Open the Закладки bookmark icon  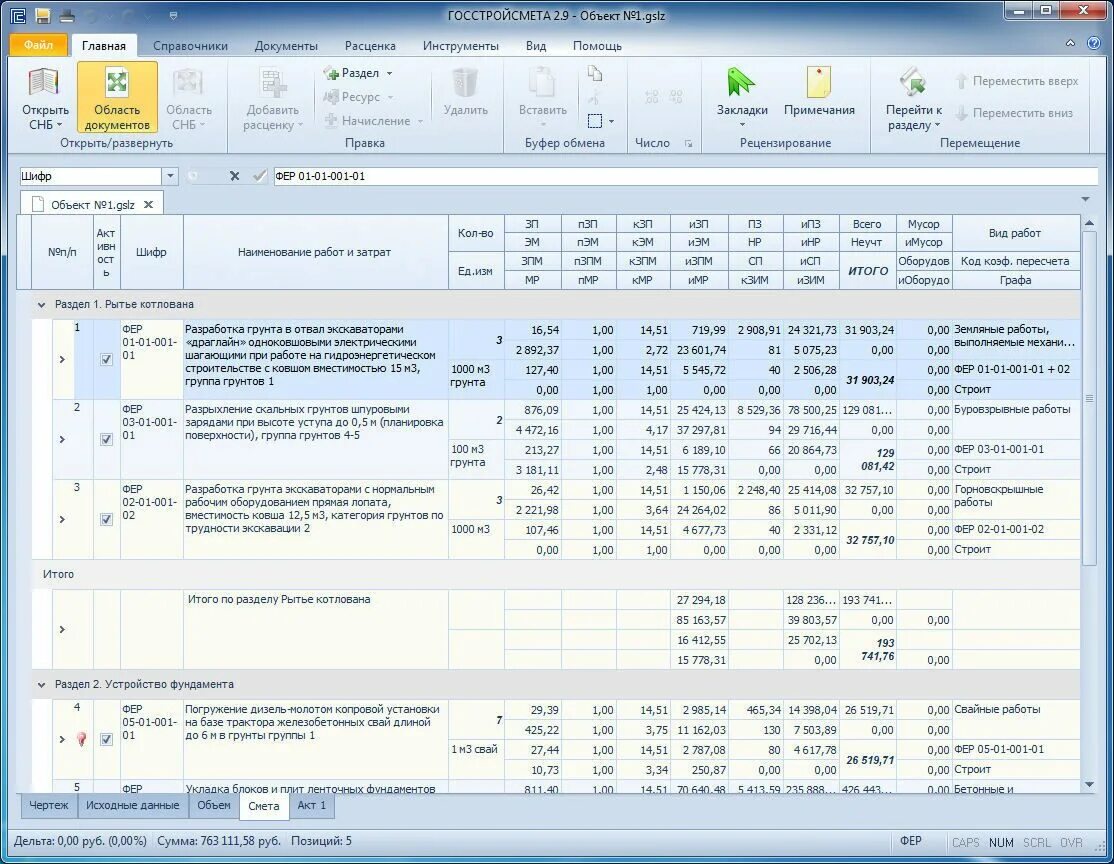pos(741,83)
